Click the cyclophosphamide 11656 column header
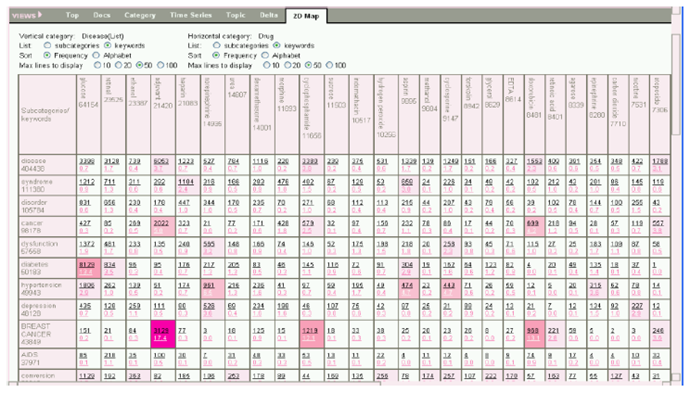The image size is (690, 393). point(311,114)
